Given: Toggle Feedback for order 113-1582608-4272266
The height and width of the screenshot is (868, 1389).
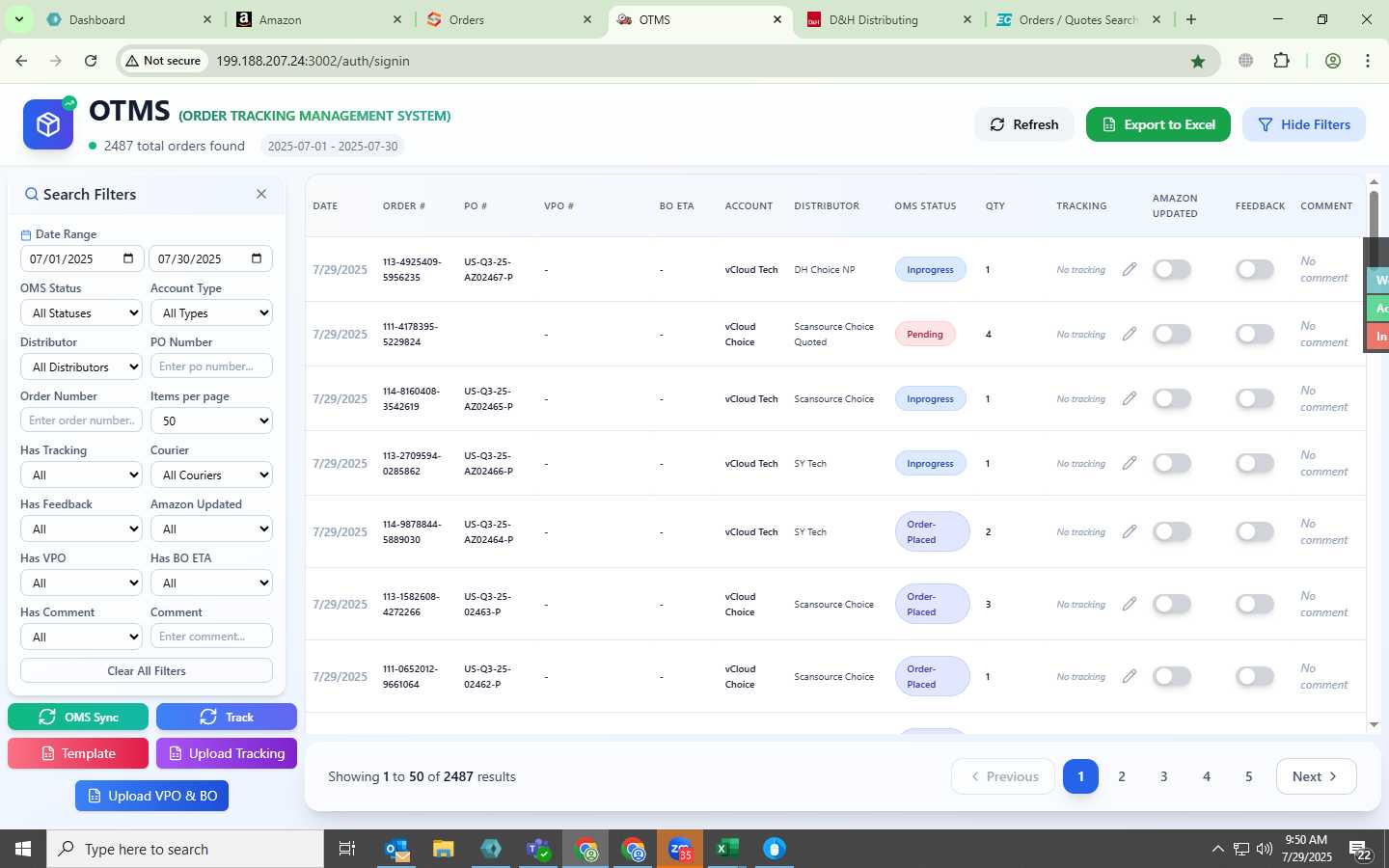Looking at the screenshot, I should [1255, 604].
